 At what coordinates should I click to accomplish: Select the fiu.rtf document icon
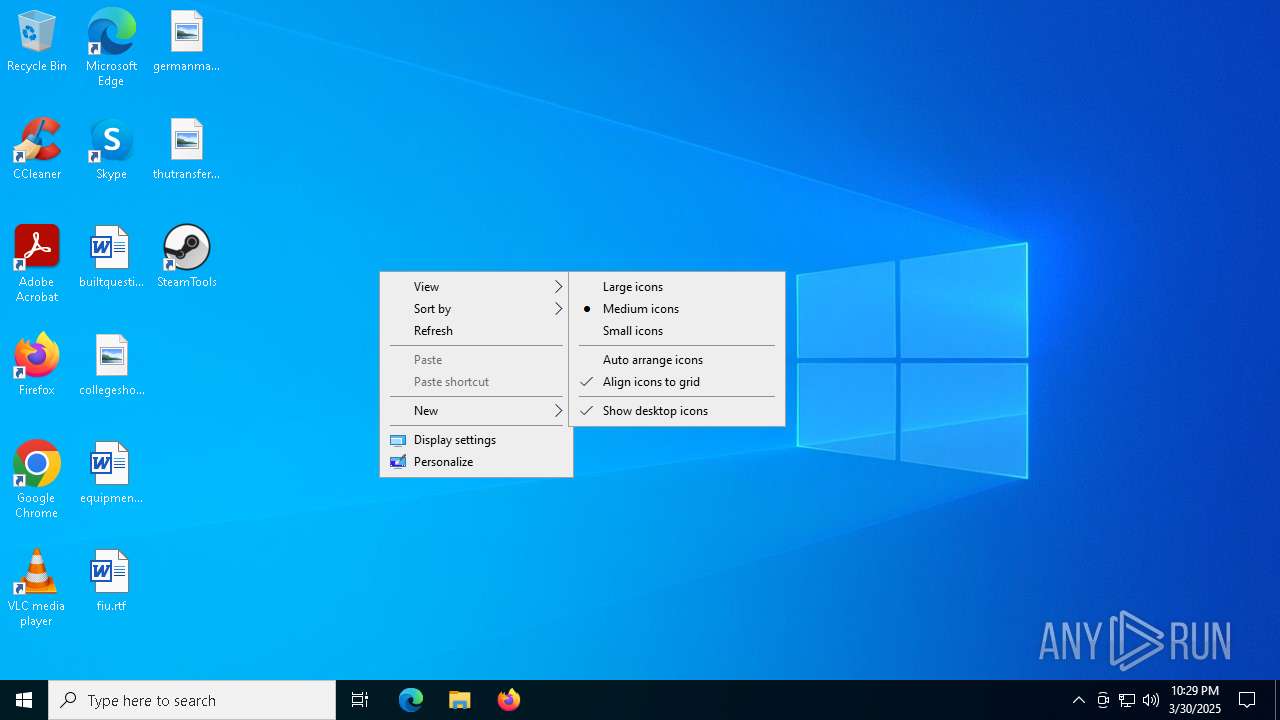[111, 581]
